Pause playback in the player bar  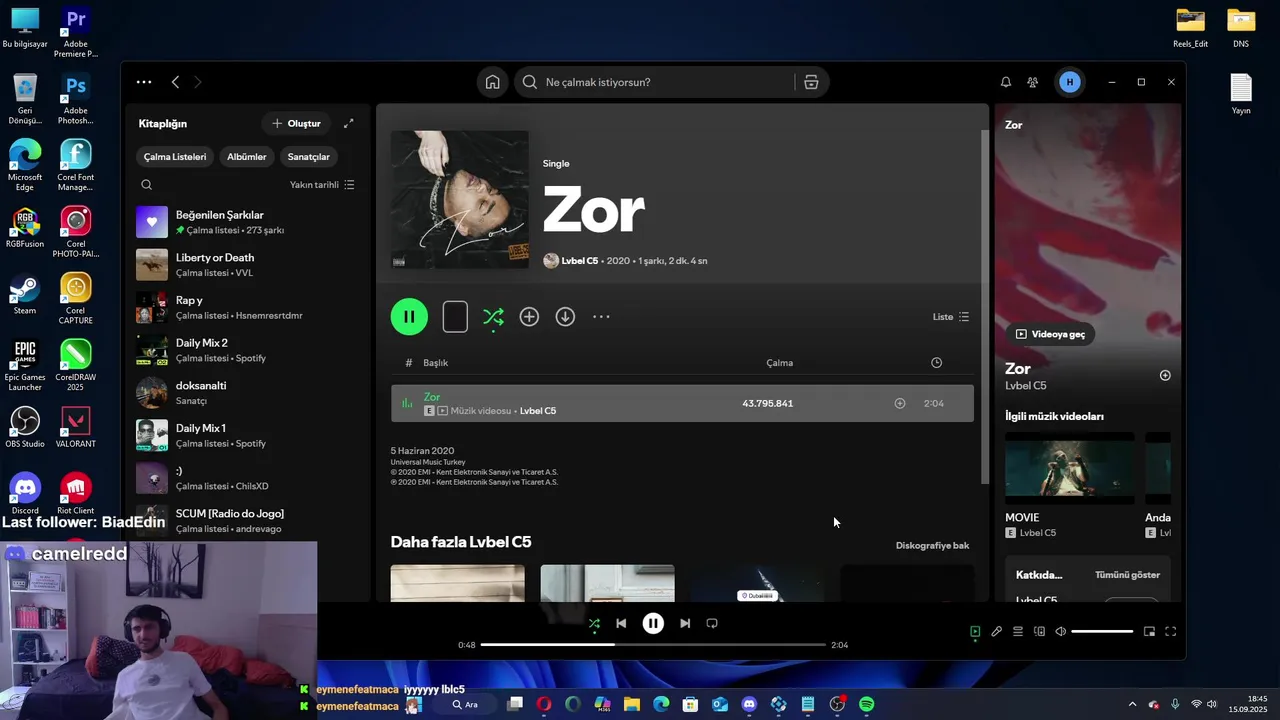653,623
